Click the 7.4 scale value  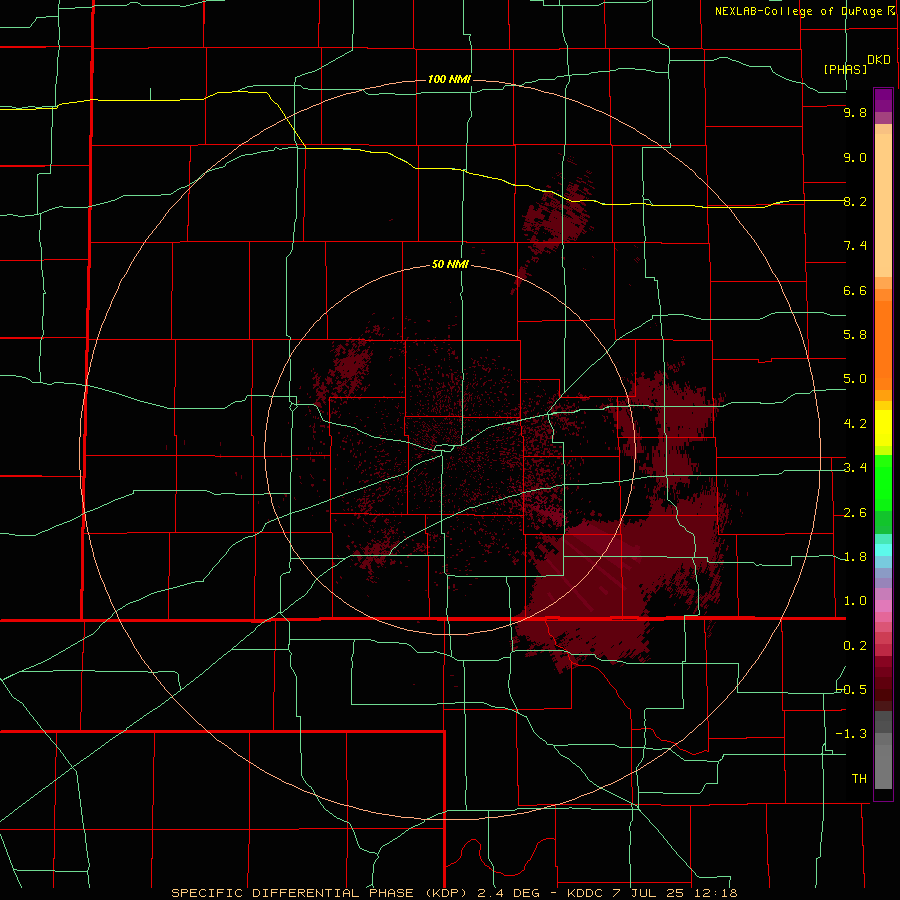pyautogui.click(x=855, y=246)
